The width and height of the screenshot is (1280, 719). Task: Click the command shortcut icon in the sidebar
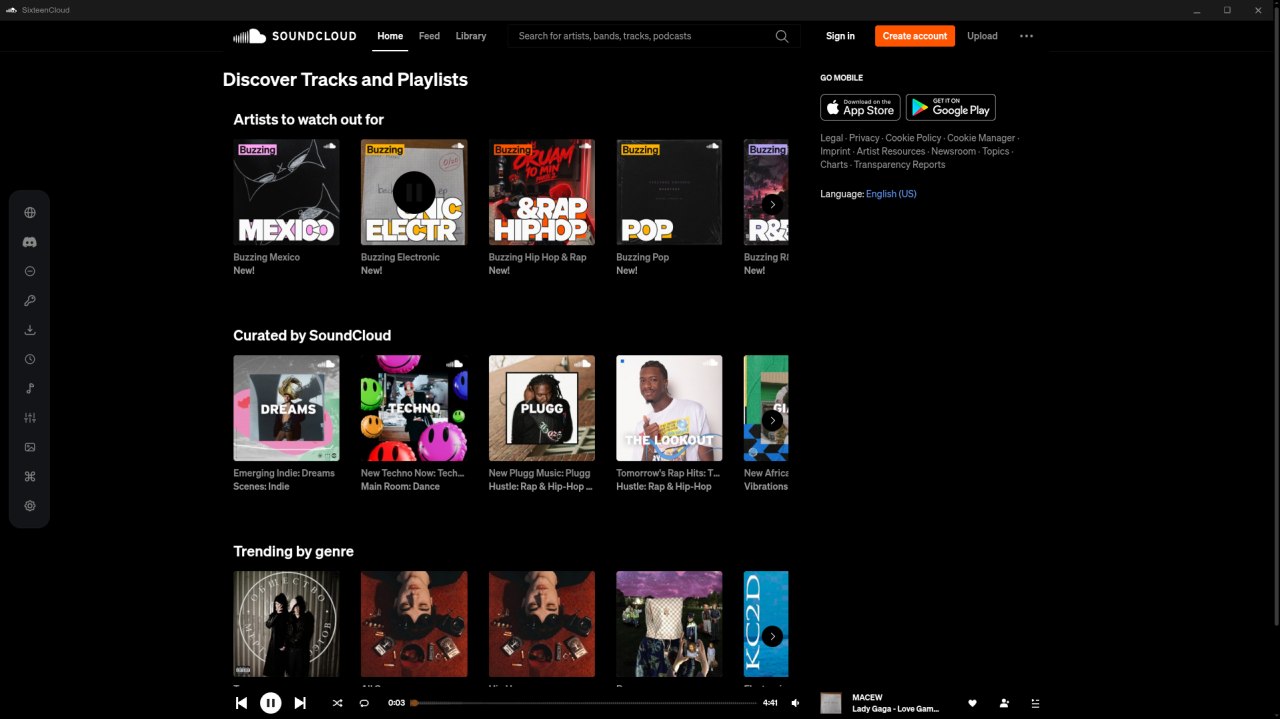click(x=30, y=477)
